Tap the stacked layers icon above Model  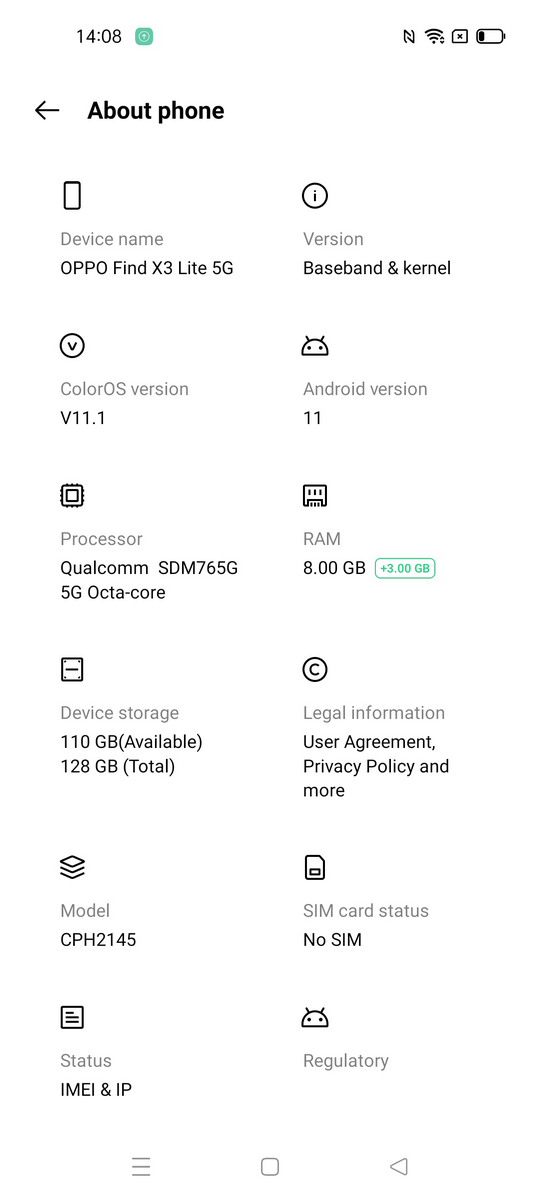[x=72, y=868]
